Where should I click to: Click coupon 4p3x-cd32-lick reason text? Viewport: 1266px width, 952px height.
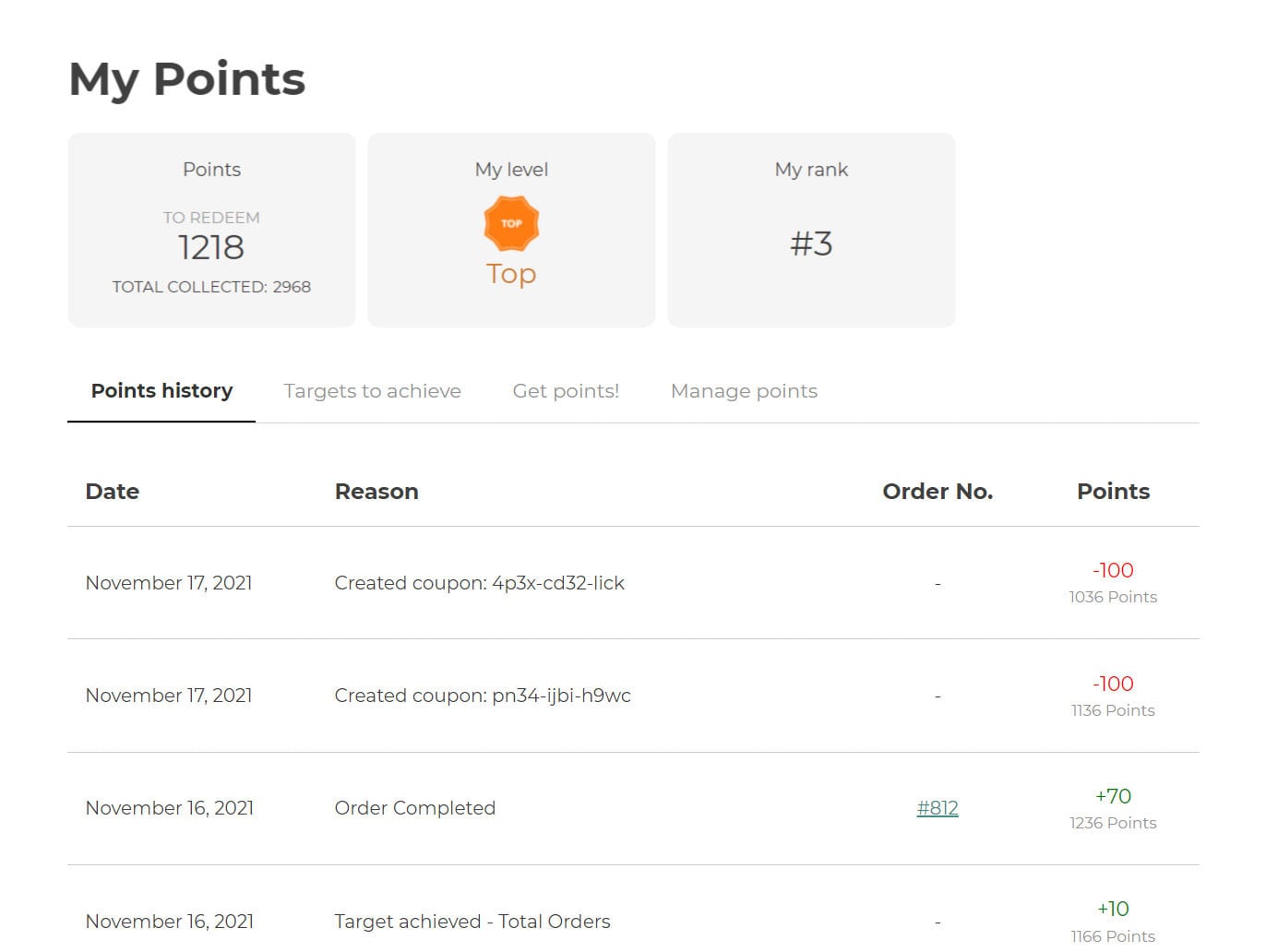click(479, 583)
